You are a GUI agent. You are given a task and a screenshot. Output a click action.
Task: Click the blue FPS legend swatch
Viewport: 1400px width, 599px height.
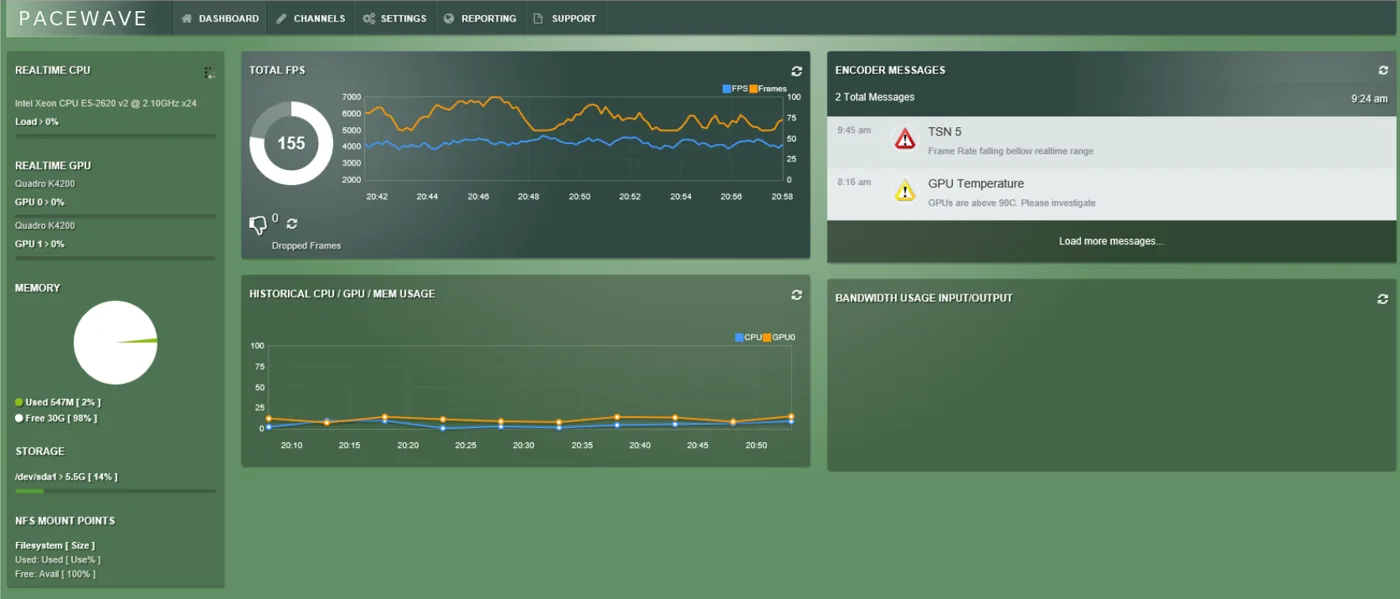(727, 89)
